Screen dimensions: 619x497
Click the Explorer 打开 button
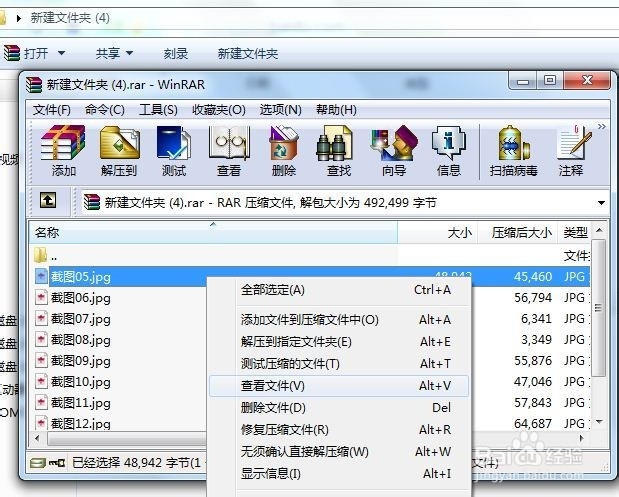[x=36, y=53]
